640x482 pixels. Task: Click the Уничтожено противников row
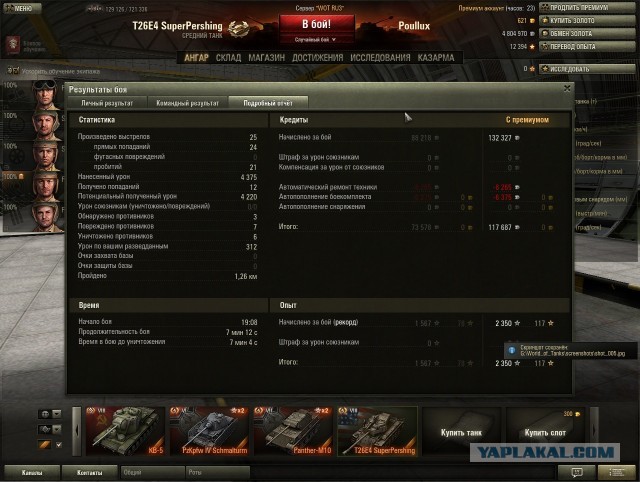pyautogui.click(x=167, y=236)
